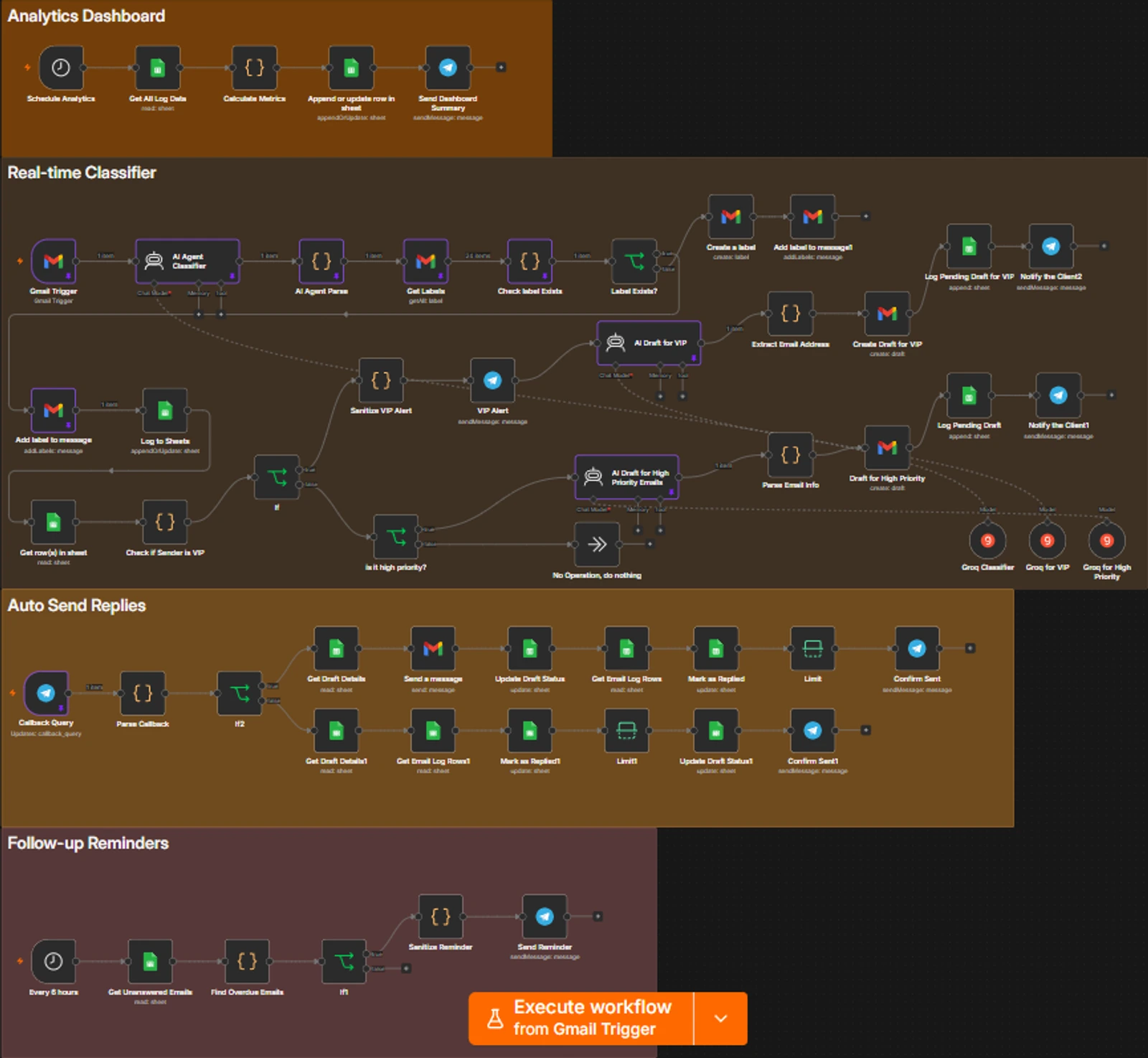
Task: Select the Callback Query Telegram trigger node
Action: 46,693
